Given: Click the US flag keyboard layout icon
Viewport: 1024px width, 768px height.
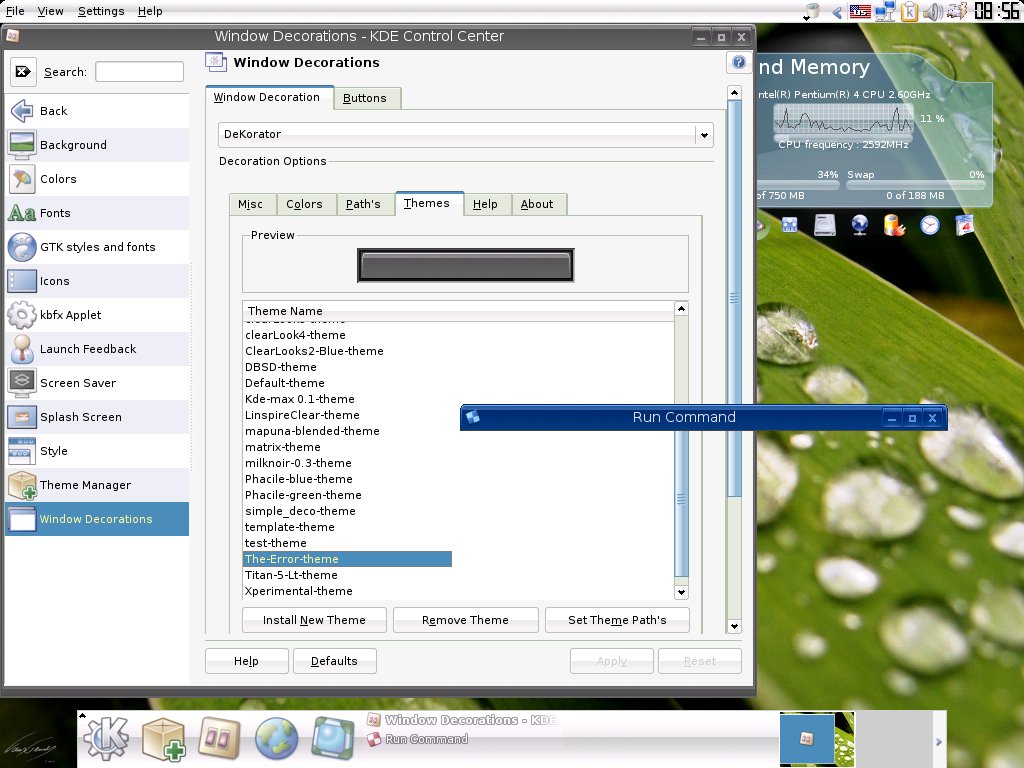Looking at the screenshot, I should tap(859, 11).
